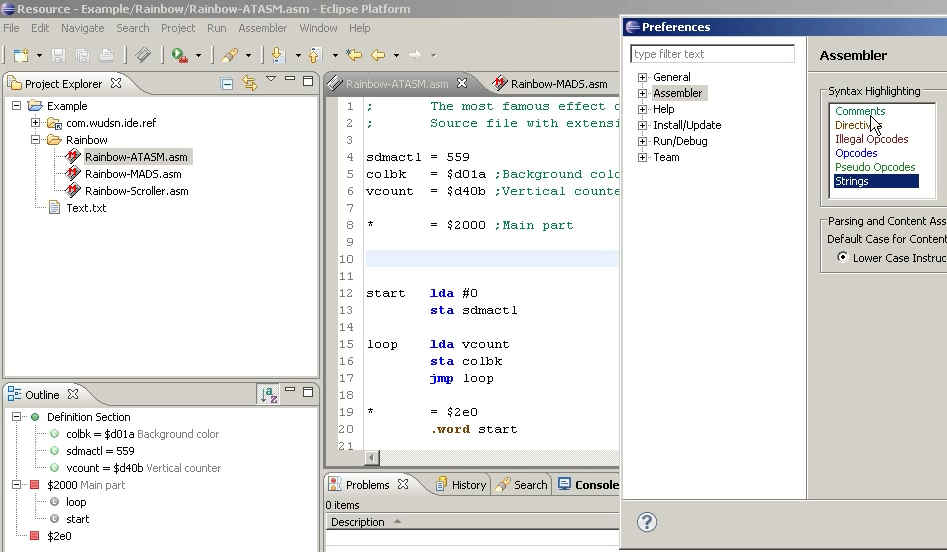Viewport: 947px width, 552px height.
Task: Select Rainbow-MADS.asm in Project Explorer
Action: pos(133,174)
